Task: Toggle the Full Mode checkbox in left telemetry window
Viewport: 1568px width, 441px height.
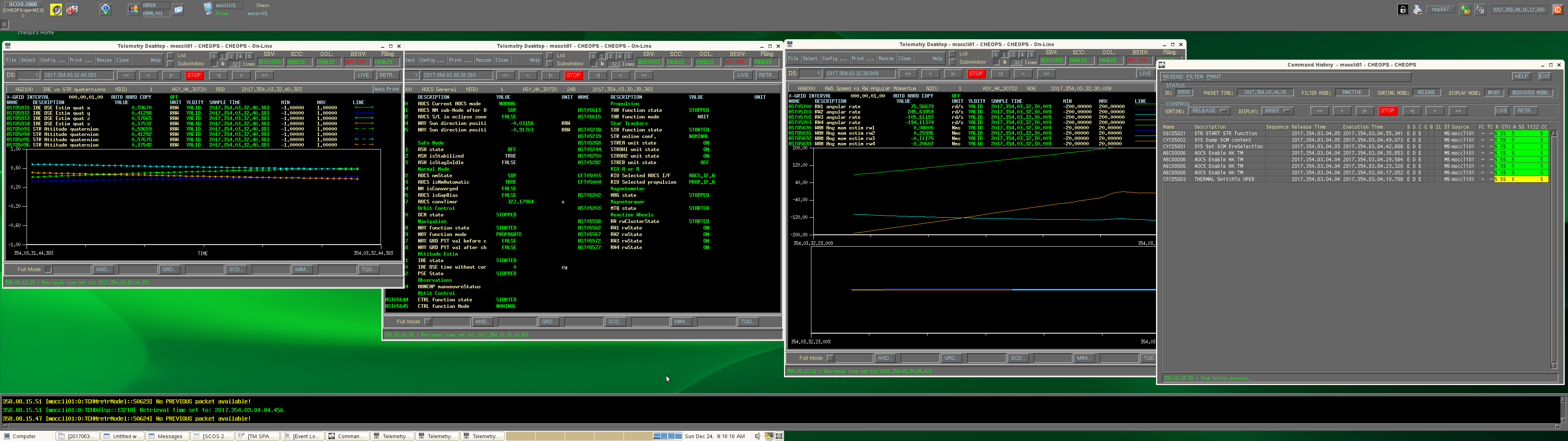Action: click(x=48, y=269)
